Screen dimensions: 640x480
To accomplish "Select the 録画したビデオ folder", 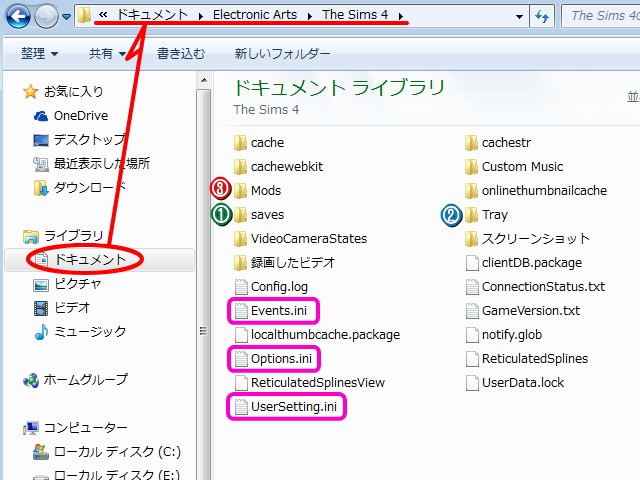I will pyautogui.click(x=284, y=263).
